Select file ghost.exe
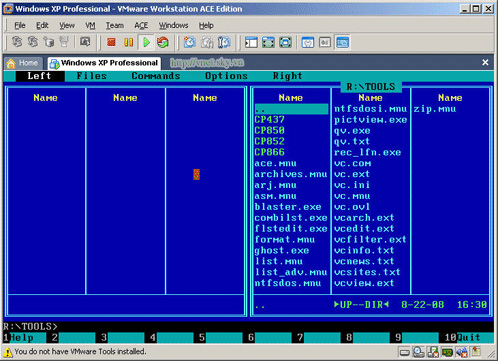Viewport: 498px width, 361px height. 282,251
